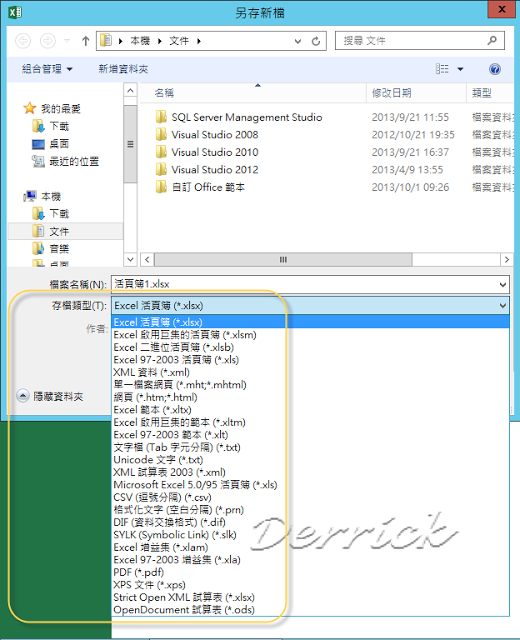Choose Unicode 文字 (*.txt) type
This screenshot has width=520, height=640.
click(311, 460)
